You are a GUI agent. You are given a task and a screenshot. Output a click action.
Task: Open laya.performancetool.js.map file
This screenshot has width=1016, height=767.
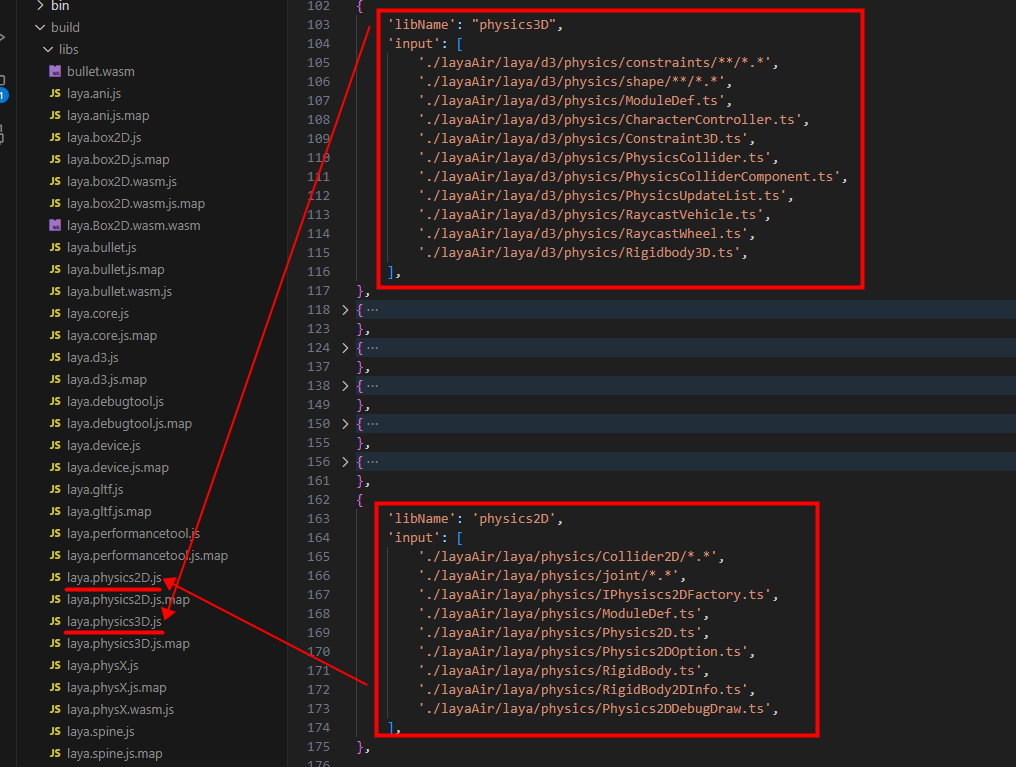tap(147, 556)
